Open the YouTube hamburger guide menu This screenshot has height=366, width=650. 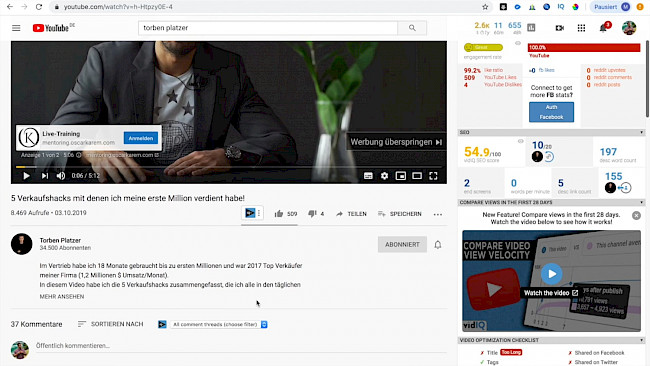tap(16, 28)
